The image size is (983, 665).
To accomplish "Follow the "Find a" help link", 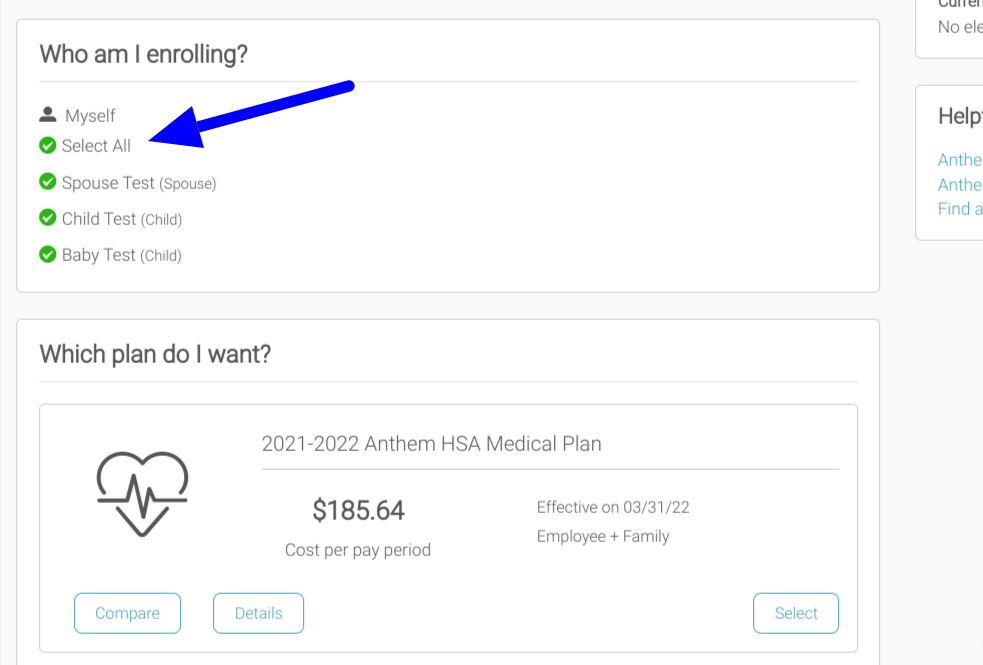I will [x=960, y=208].
